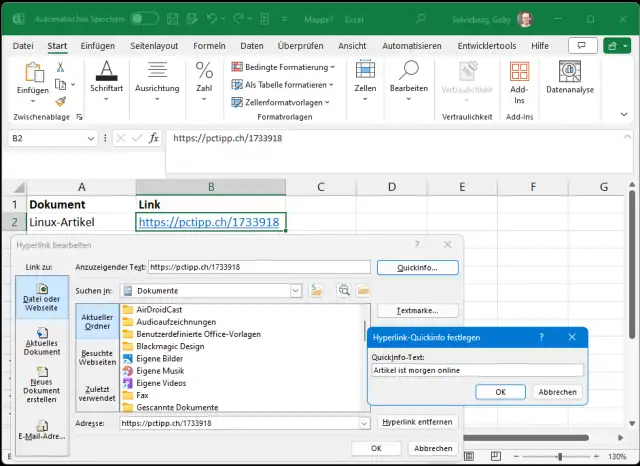640x466 pixels.
Task: Select Datei oder Webseite link type
Action: click(42, 296)
